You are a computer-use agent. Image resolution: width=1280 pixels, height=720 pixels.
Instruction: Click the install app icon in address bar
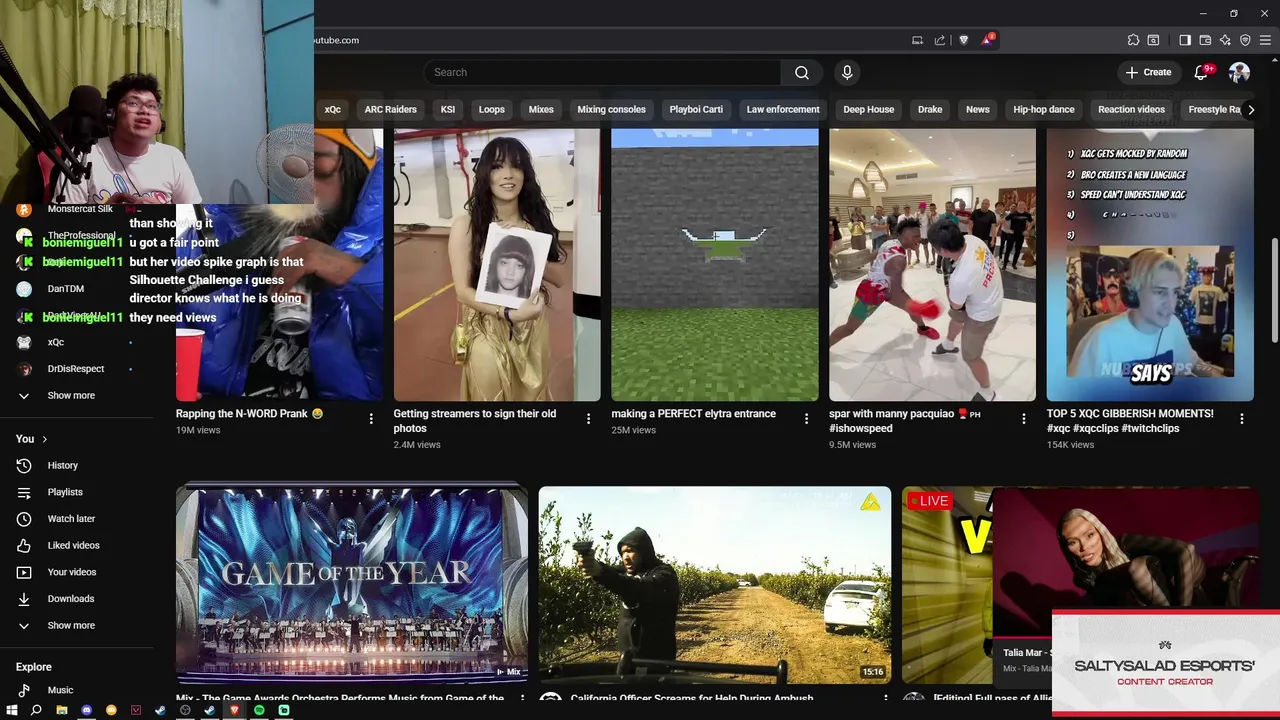[x=917, y=40]
